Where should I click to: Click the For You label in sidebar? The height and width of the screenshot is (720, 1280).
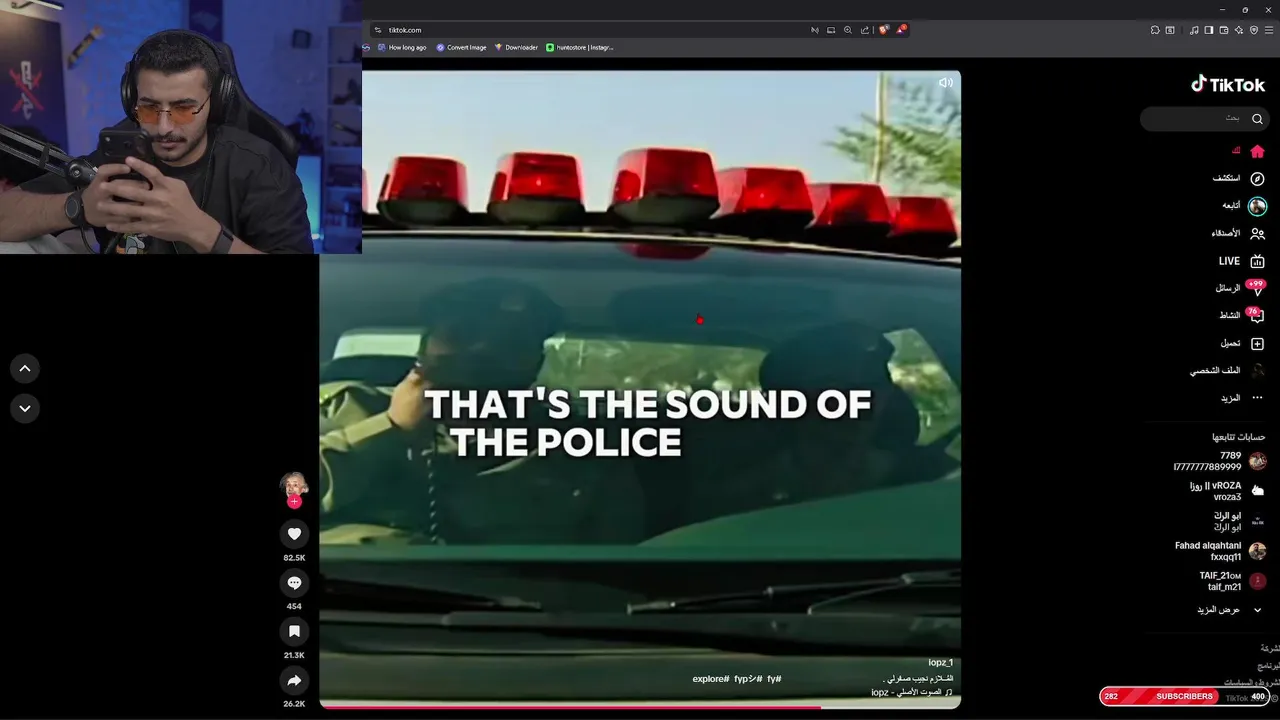pyautogui.click(x=1236, y=151)
